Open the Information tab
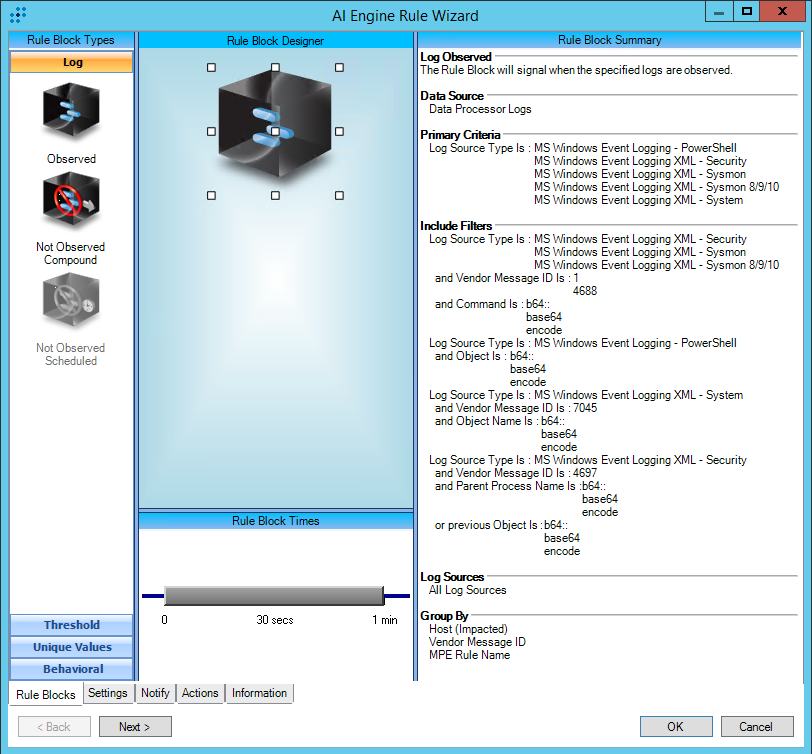 [x=259, y=693]
